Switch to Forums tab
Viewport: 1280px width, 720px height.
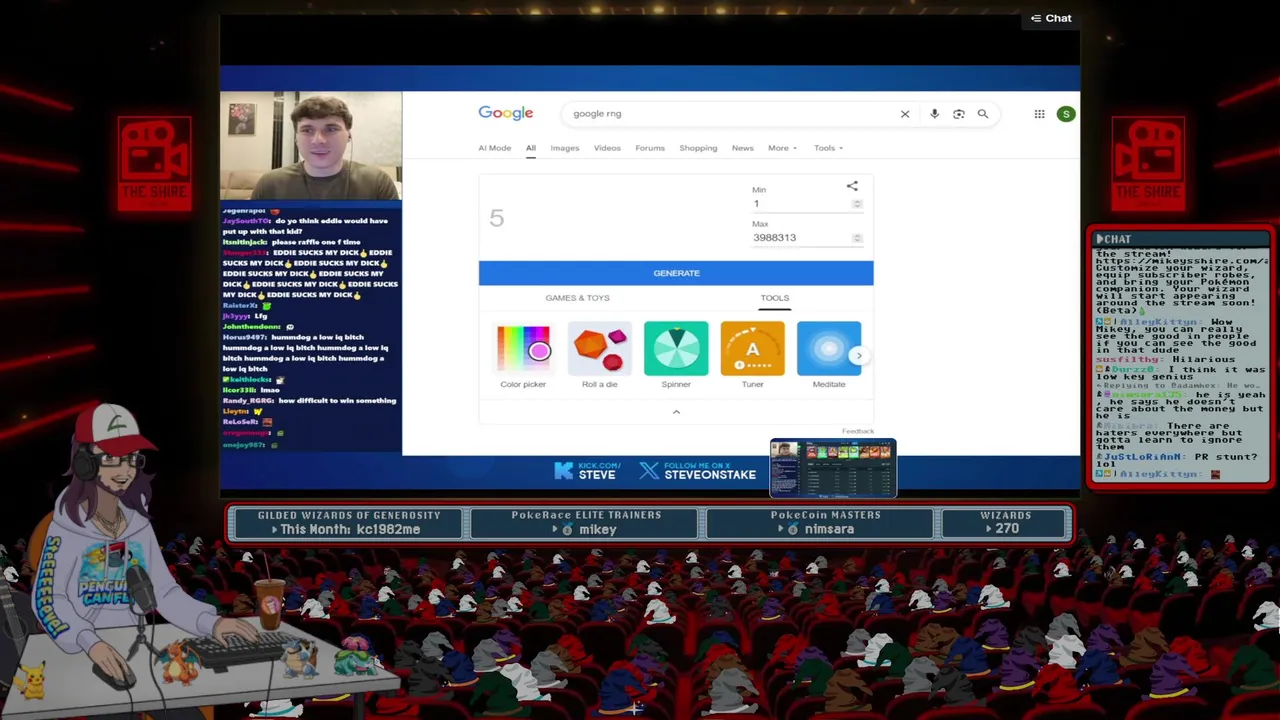point(650,148)
